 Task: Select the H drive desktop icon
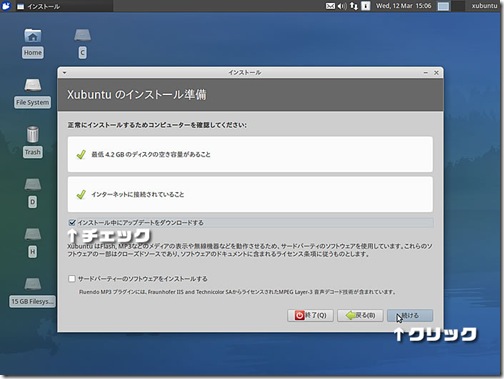32,243
